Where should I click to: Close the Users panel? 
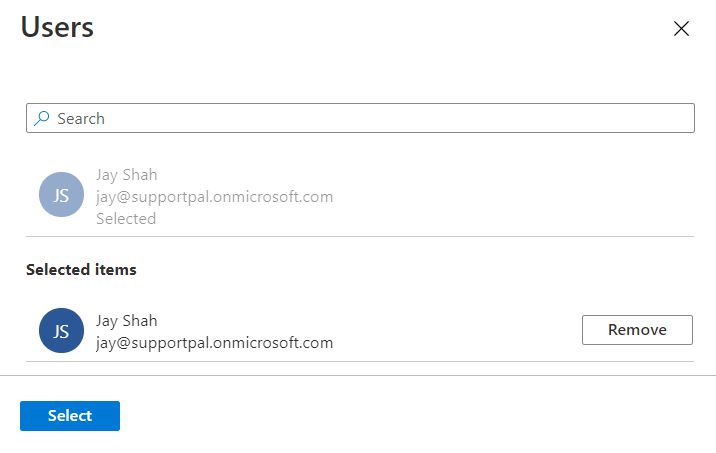tap(682, 29)
